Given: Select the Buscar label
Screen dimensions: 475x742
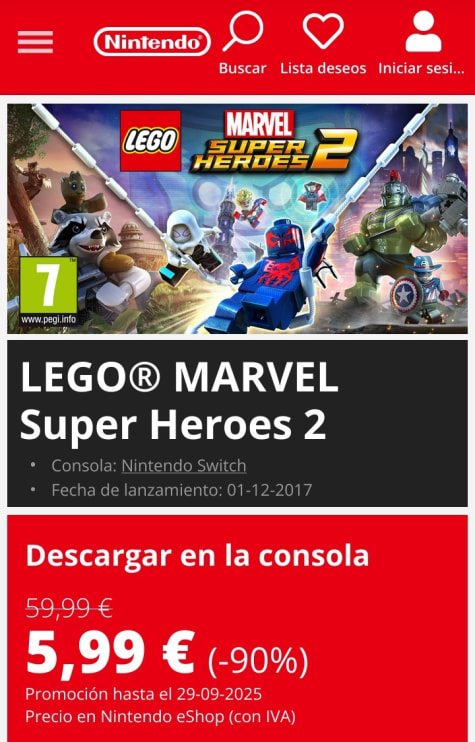Looking at the screenshot, I should tap(243, 68).
